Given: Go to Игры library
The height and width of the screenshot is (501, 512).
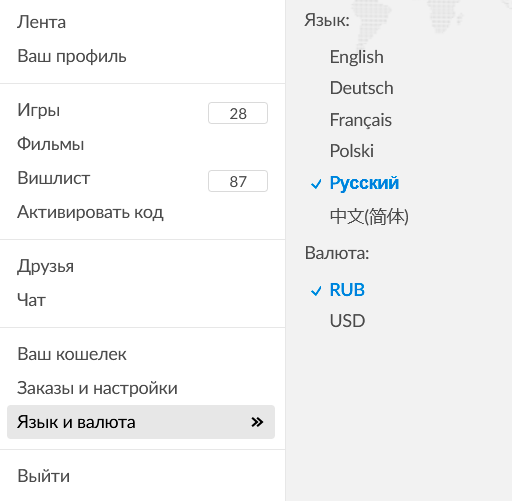Looking at the screenshot, I should (39, 110).
